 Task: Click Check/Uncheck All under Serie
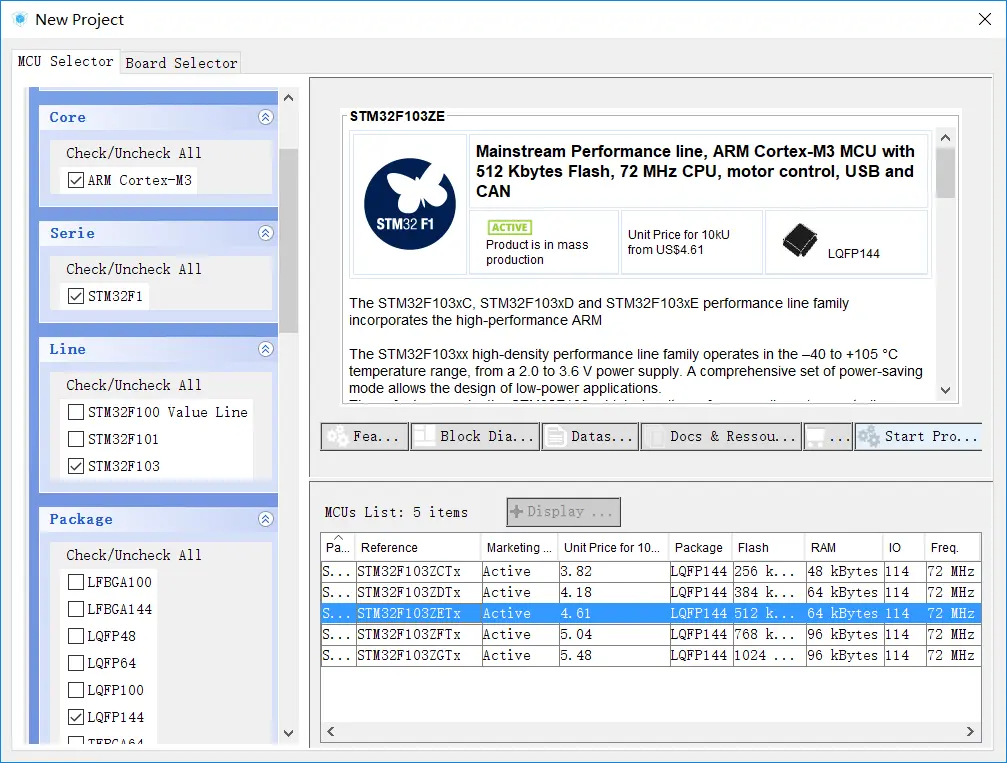point(134,269)
